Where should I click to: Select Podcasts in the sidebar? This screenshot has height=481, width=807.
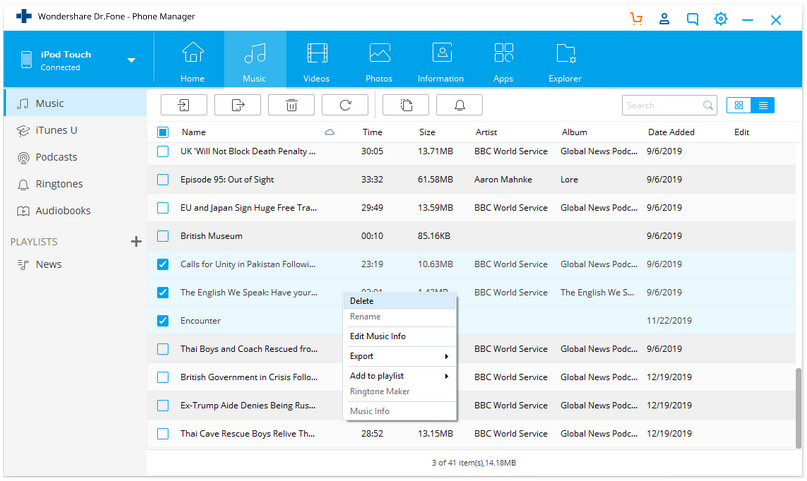pyautogui.click(x=75, y=157)
